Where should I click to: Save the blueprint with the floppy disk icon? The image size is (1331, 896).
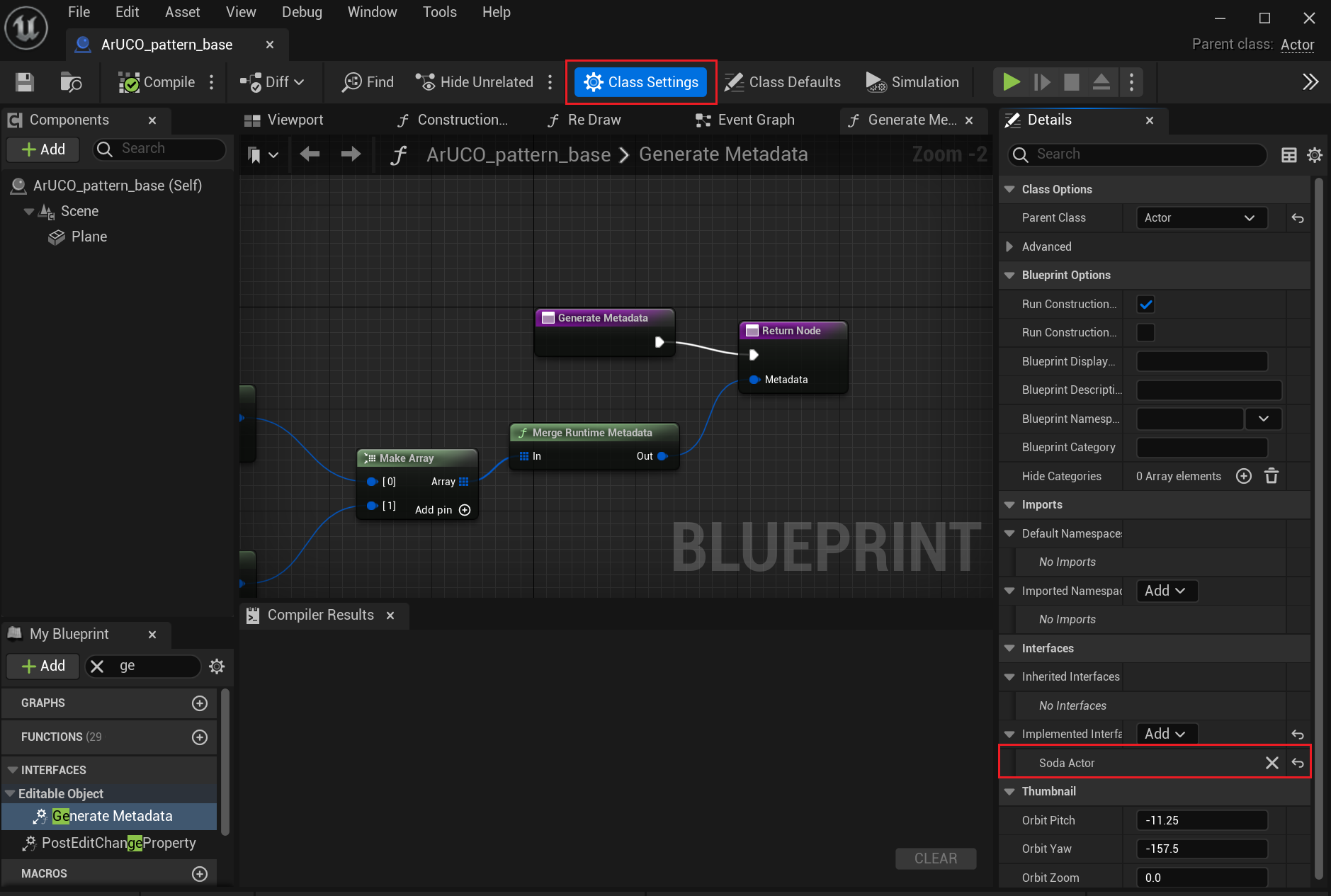coord(25,82)
